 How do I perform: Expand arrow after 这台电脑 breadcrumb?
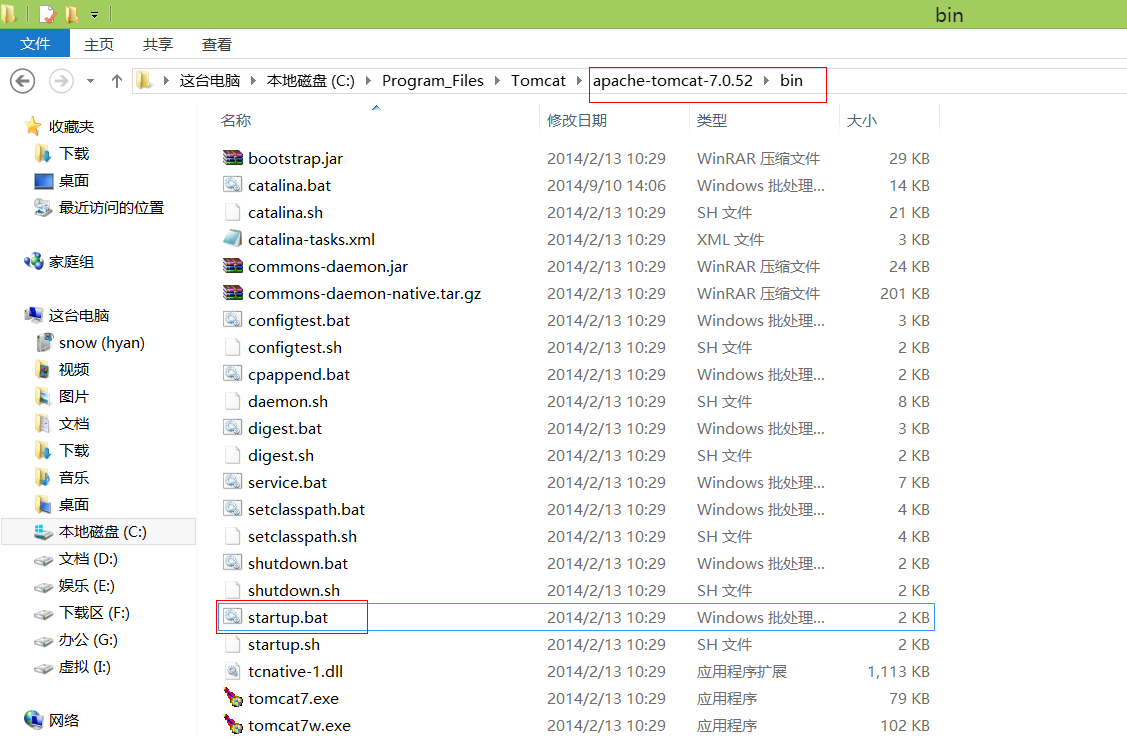(x=253, y=81)
